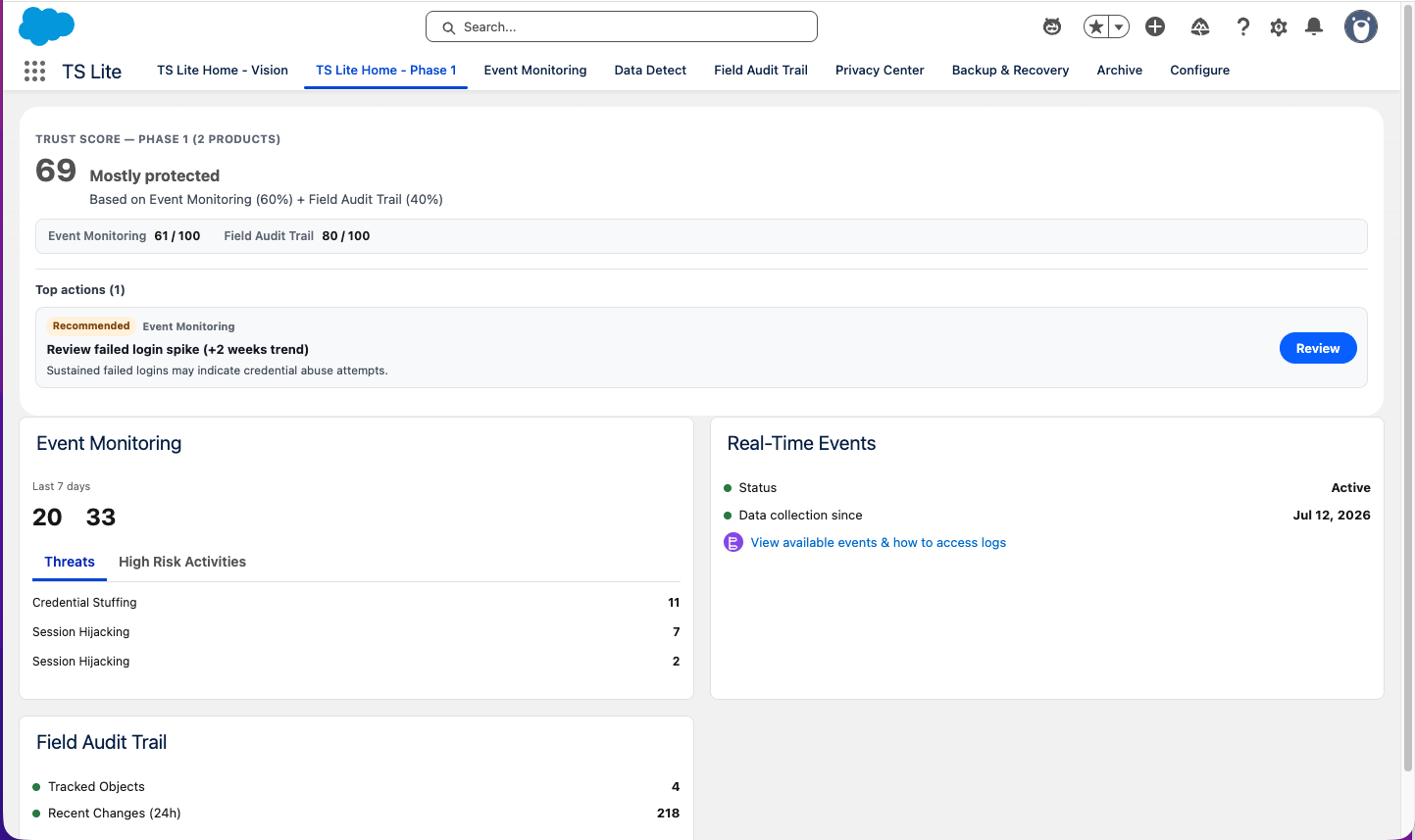1415x840 pixels.
Task: Click the Mostly protected label
Action: [155, 176]
